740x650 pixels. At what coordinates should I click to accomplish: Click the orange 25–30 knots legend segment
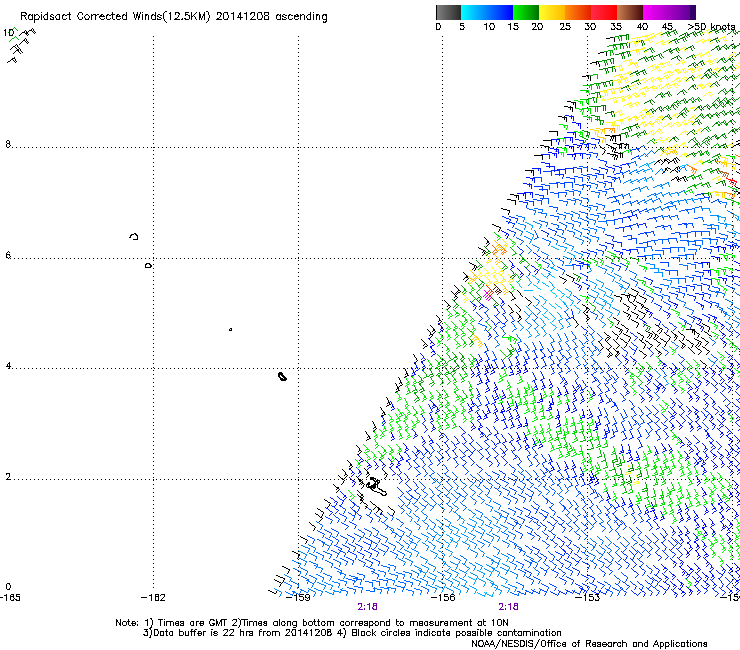(578, 12)
